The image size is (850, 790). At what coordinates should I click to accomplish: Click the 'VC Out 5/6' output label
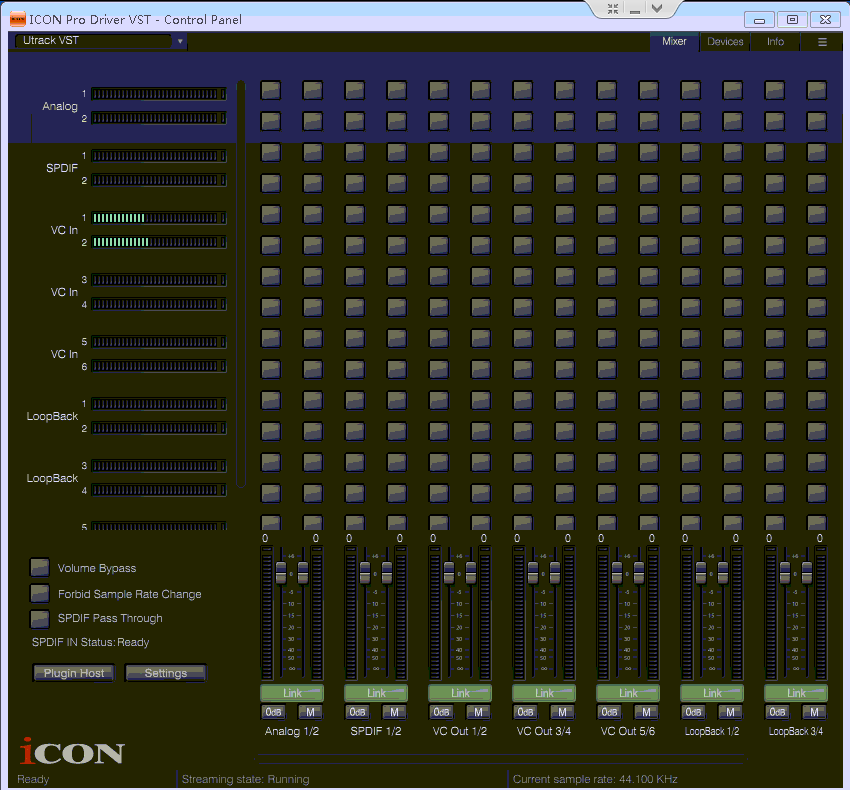click(628, 731)
